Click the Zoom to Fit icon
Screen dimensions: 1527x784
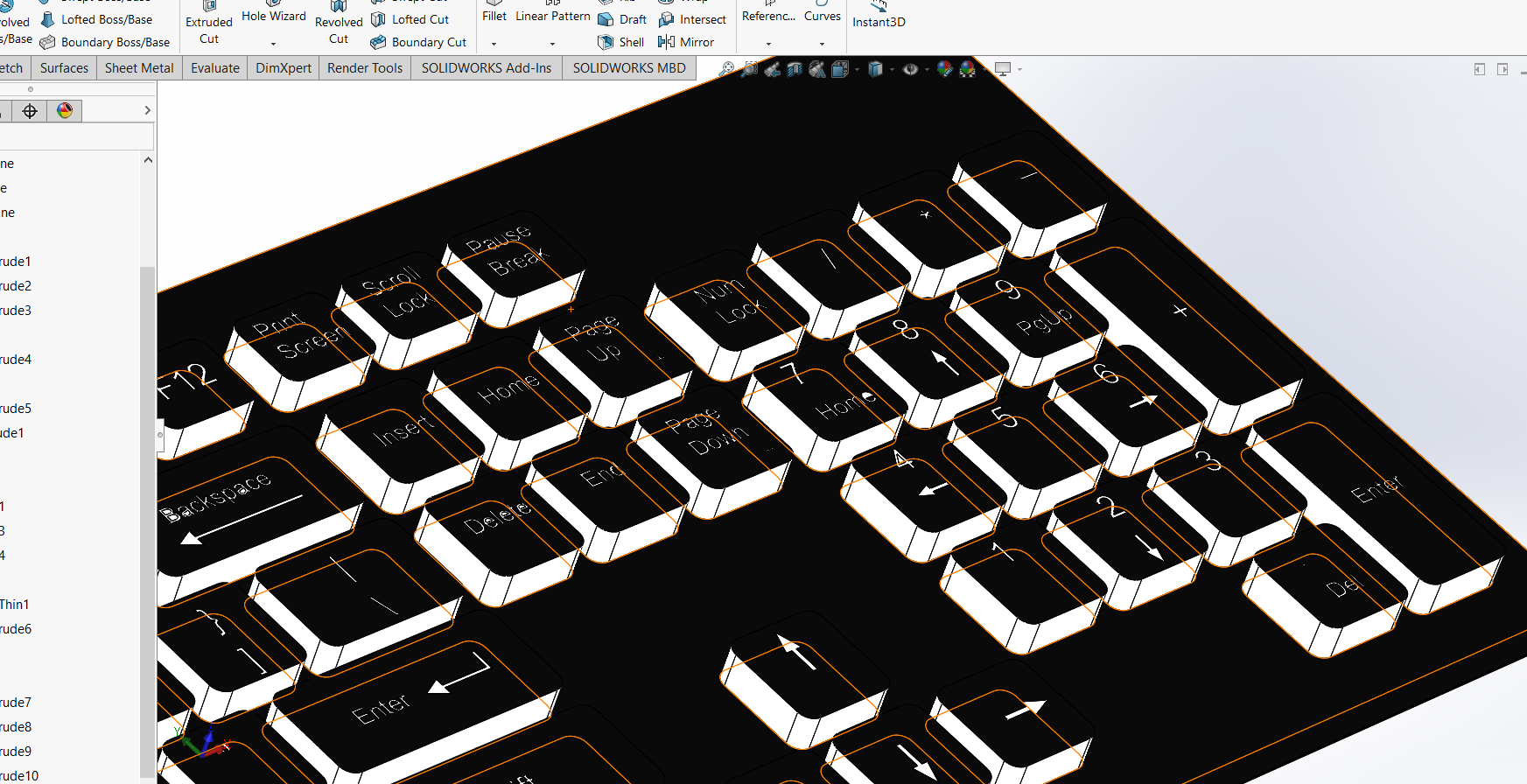726,69
